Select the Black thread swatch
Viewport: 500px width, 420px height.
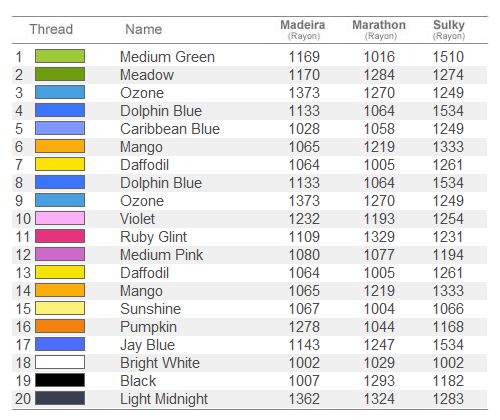click(x=60, y=380)
